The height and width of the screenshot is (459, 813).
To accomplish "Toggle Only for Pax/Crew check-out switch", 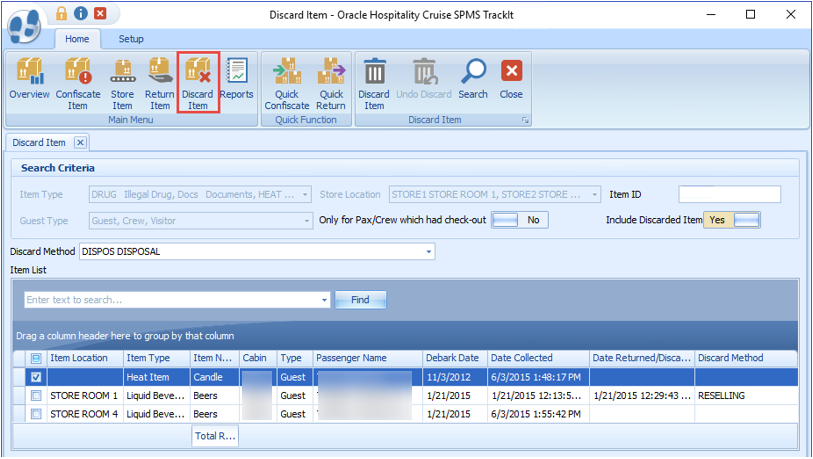I will click(520, 220).
